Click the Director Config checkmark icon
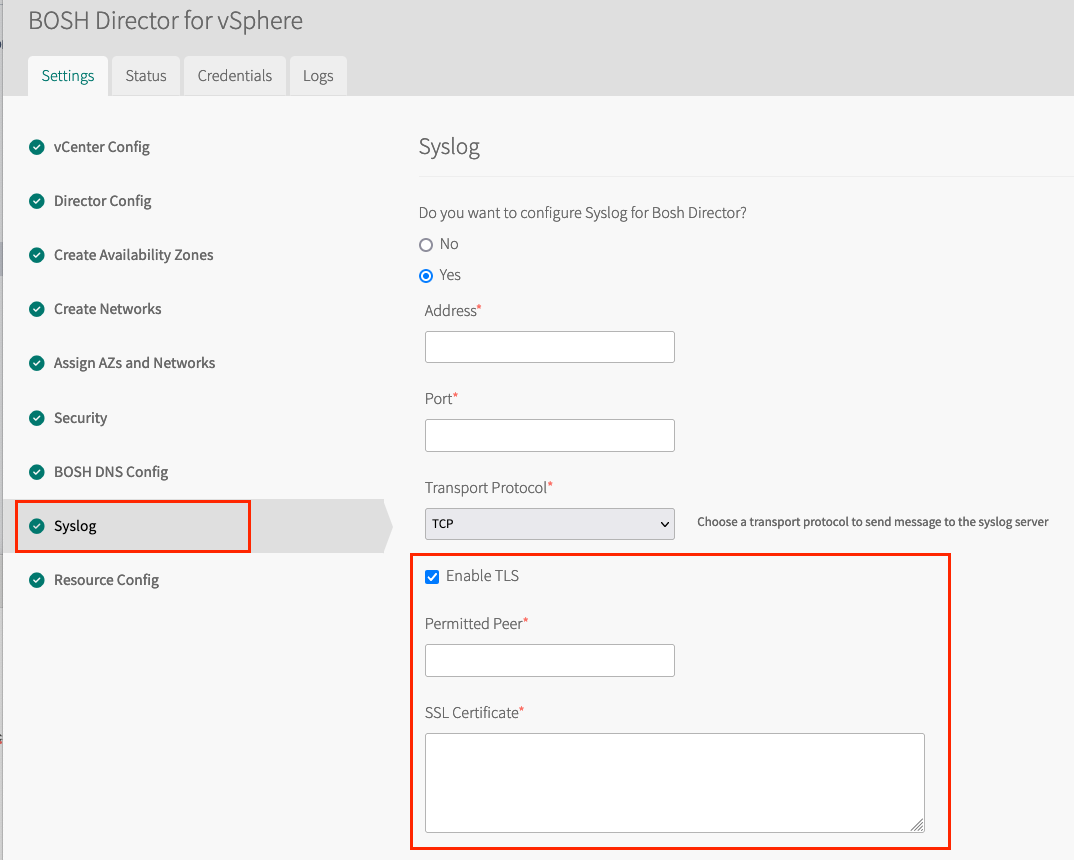Screen dimensions: 1074x860 tap(37, 201)
